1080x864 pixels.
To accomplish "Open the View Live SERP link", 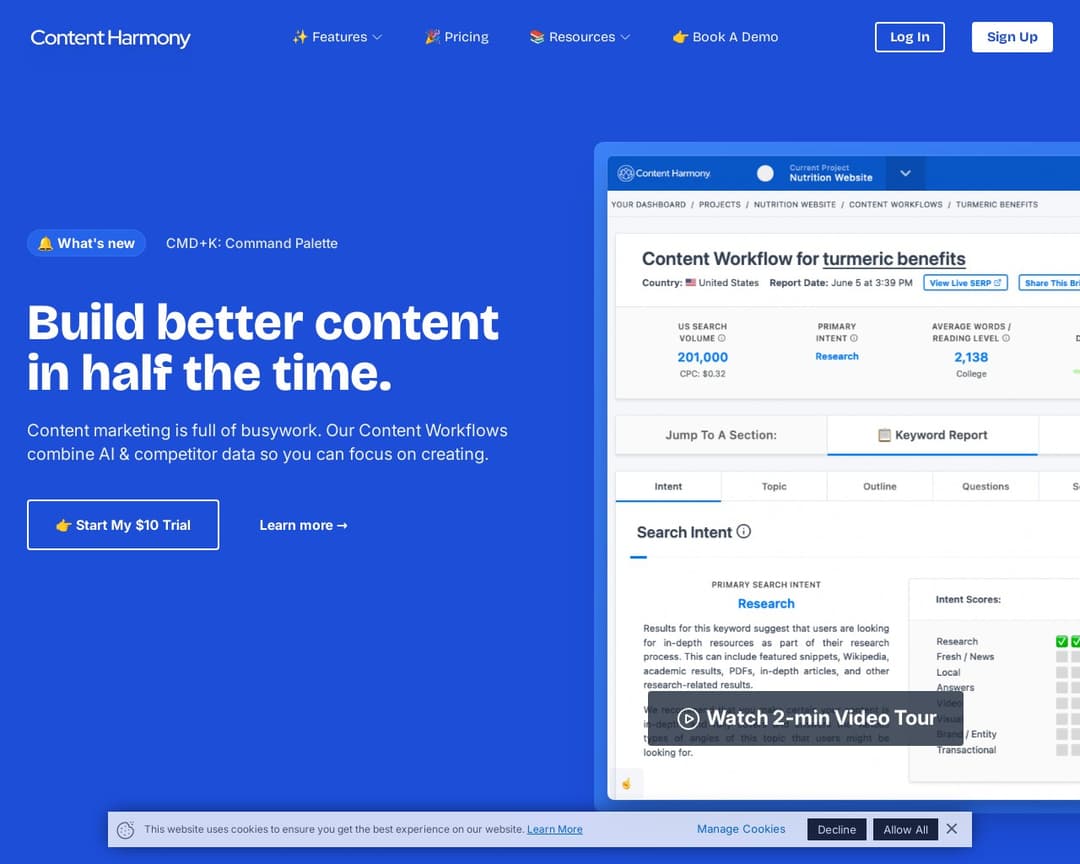I will pyautogui.click(x=964, y=282).
